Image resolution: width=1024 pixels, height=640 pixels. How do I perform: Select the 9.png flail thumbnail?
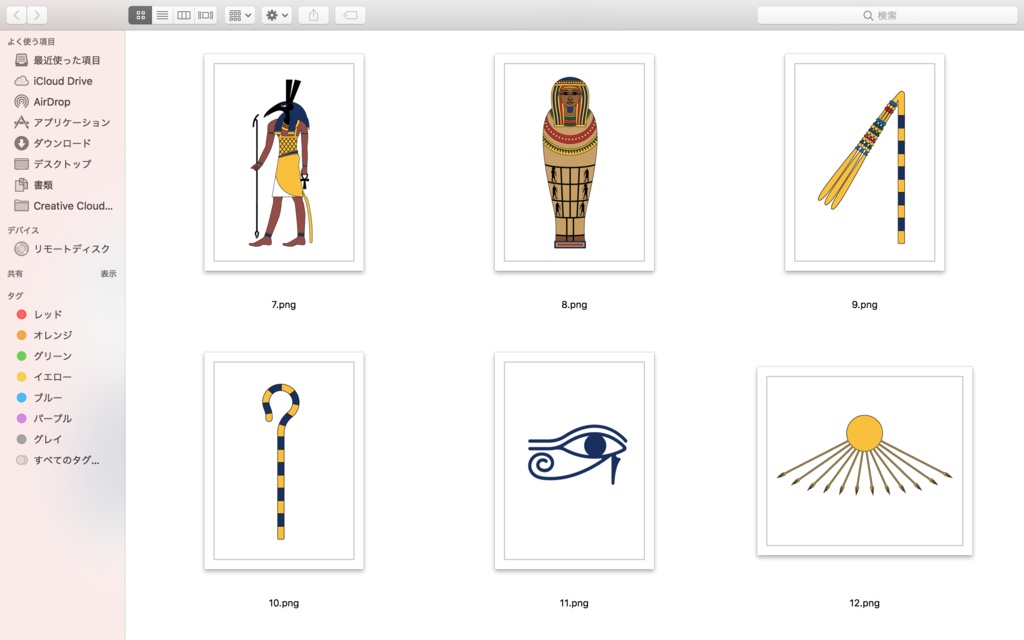[865, 162]
